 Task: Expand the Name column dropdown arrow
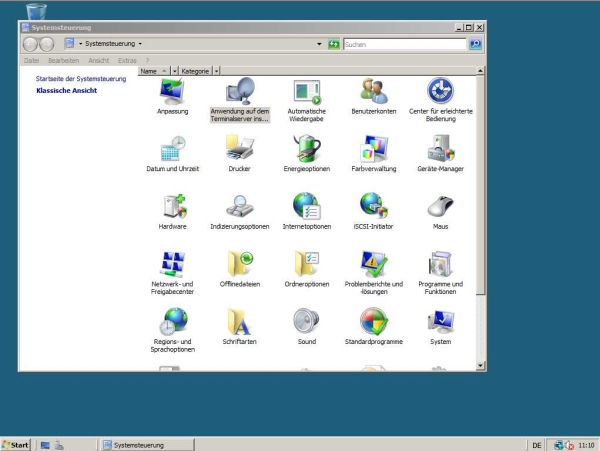point(174,71)
